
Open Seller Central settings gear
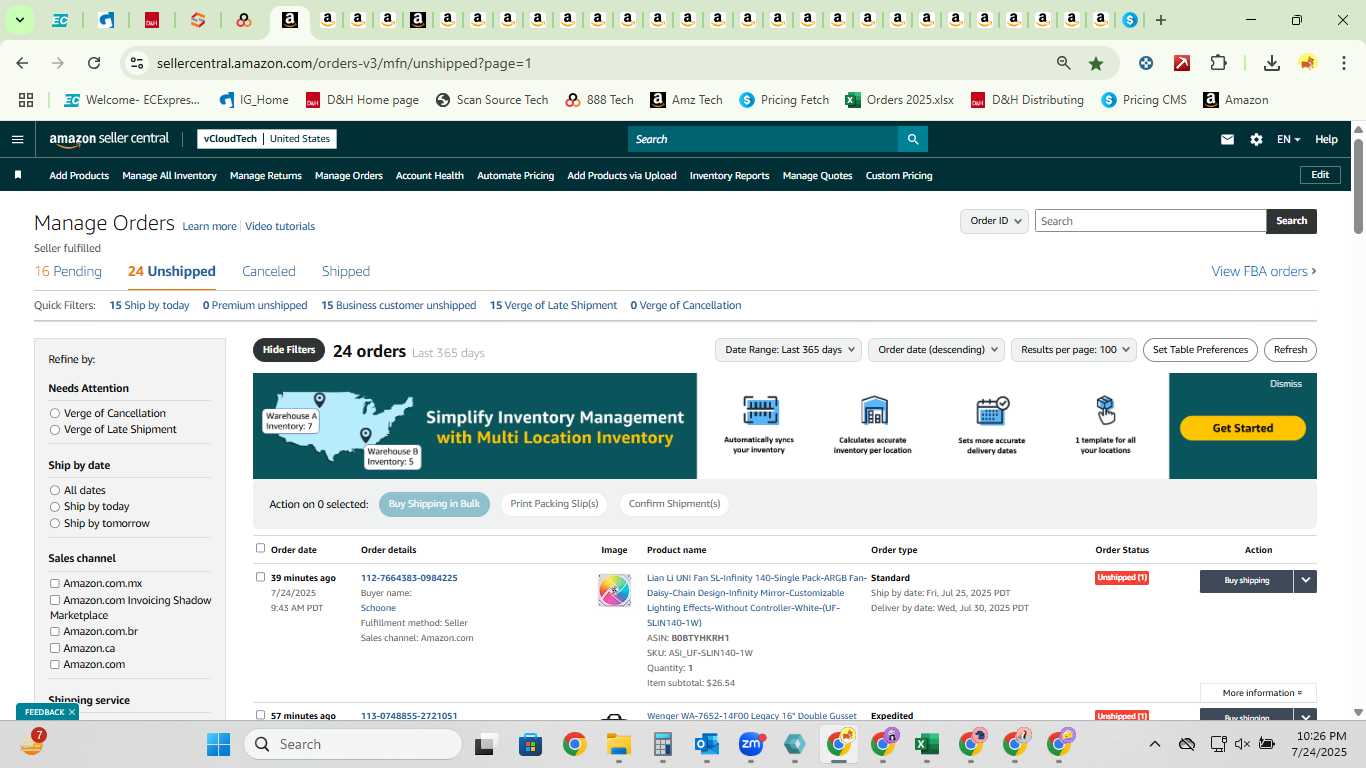(1256, 139)
